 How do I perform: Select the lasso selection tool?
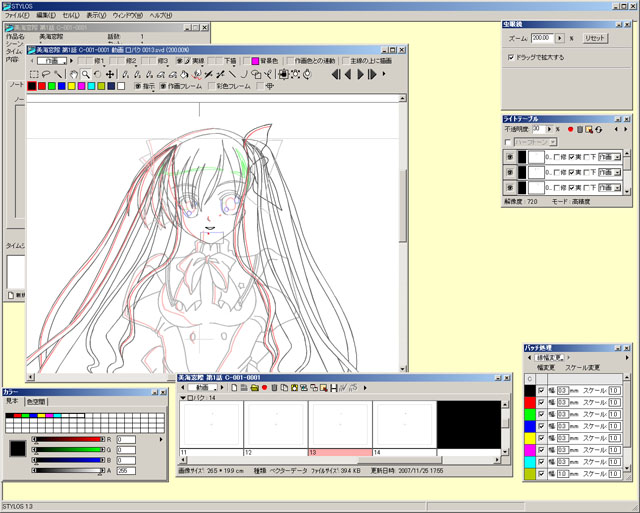[46, 74]
